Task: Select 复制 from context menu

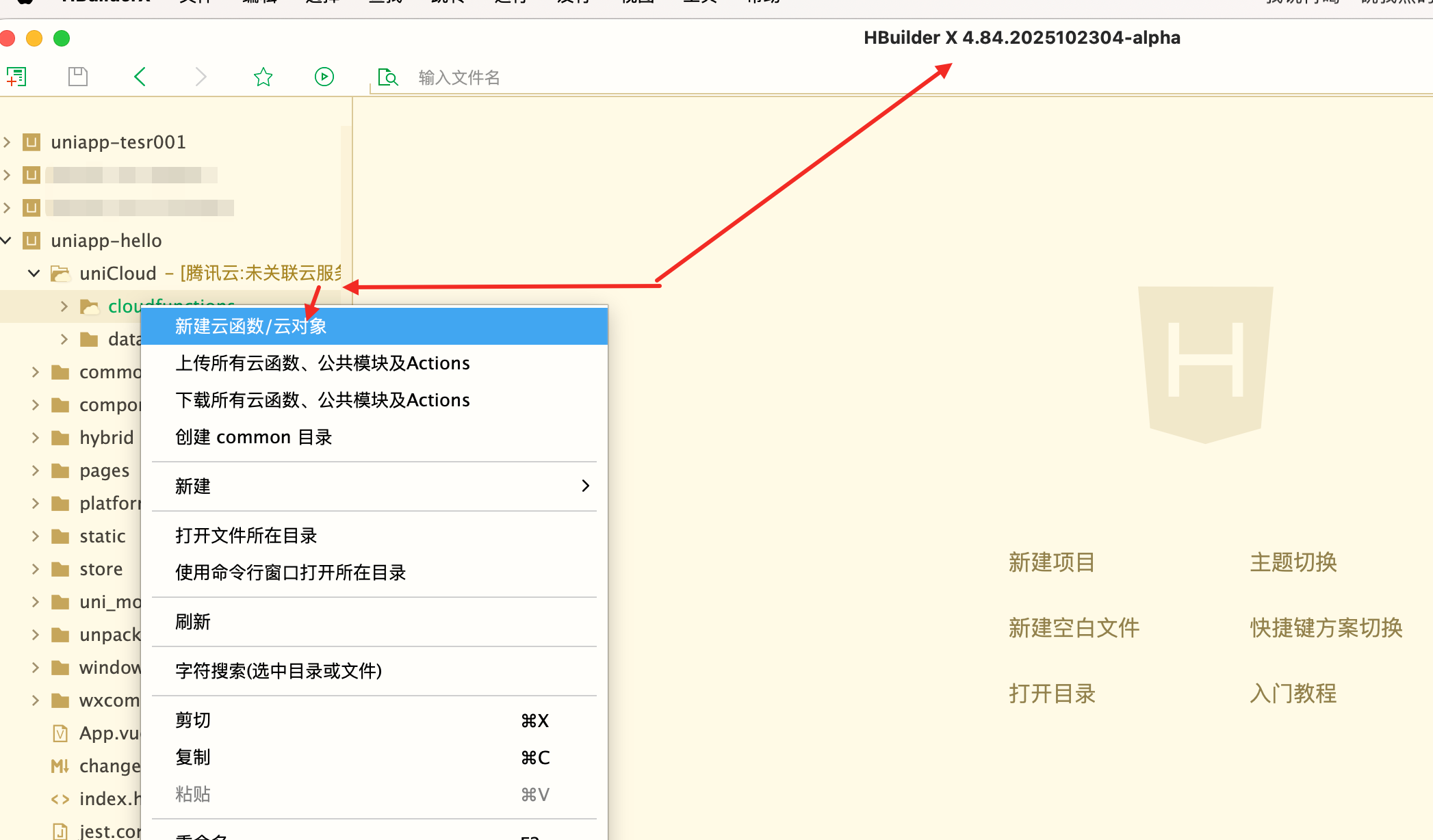Action: coord(193,757)
